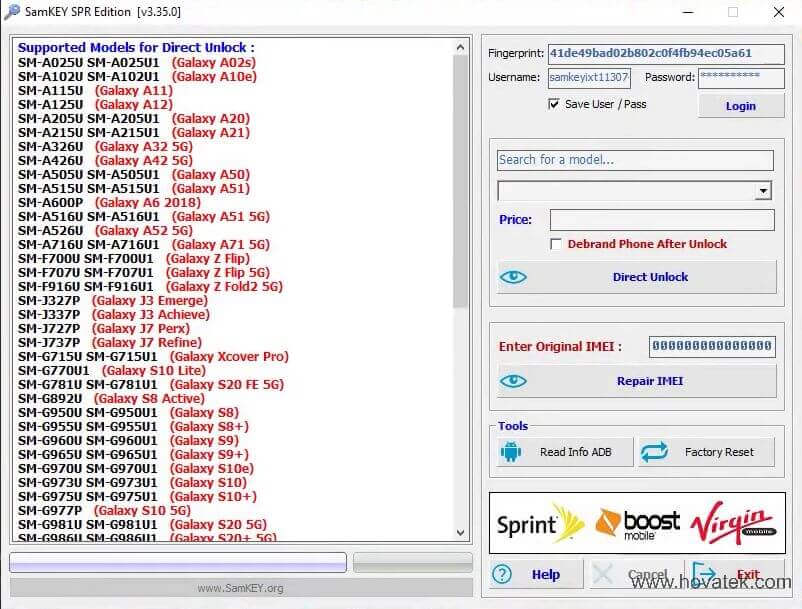Click the Enter Original IMEI field
This screenshot has height=609, width=802.
point(712,346)
